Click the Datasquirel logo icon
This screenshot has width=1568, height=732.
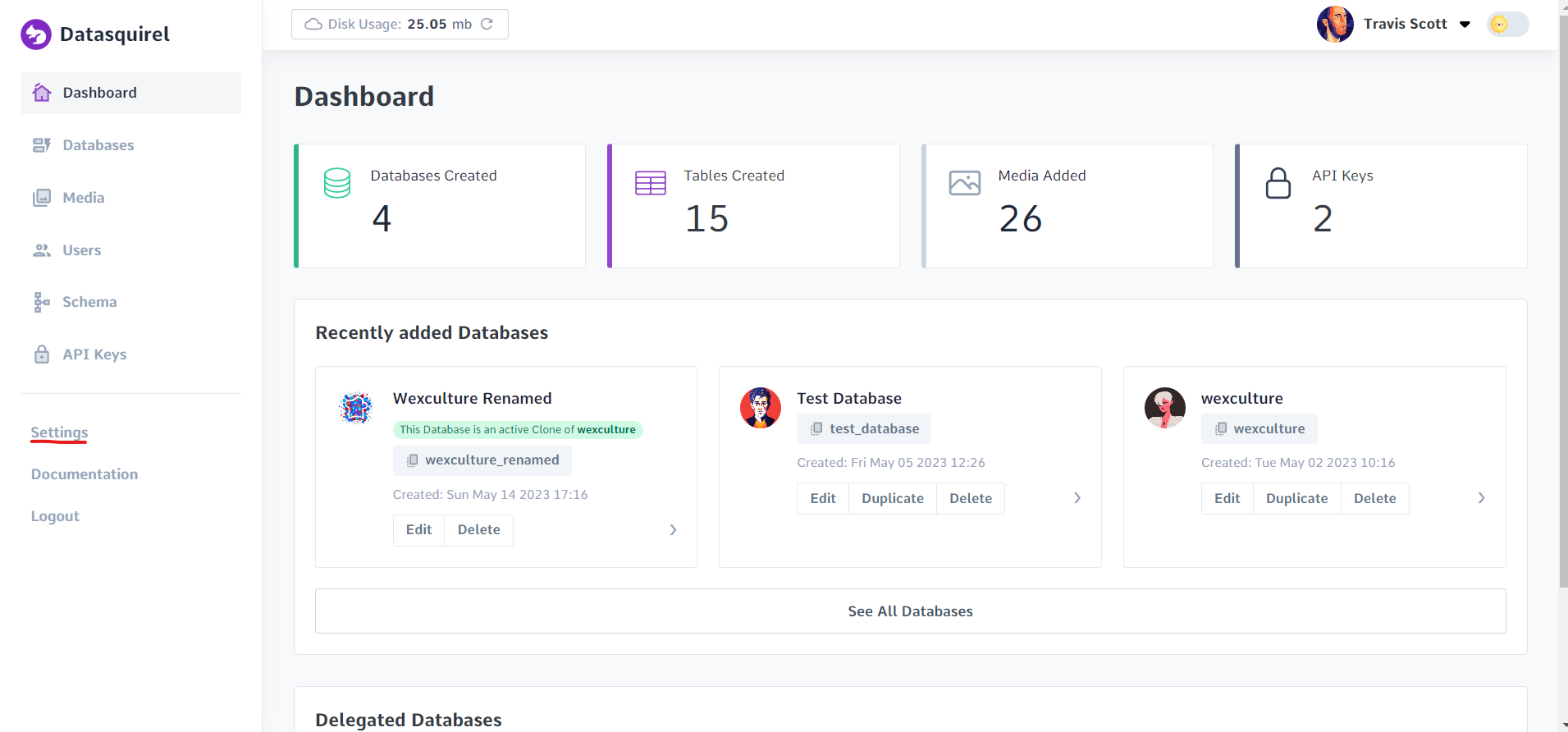tap(36, 34)
